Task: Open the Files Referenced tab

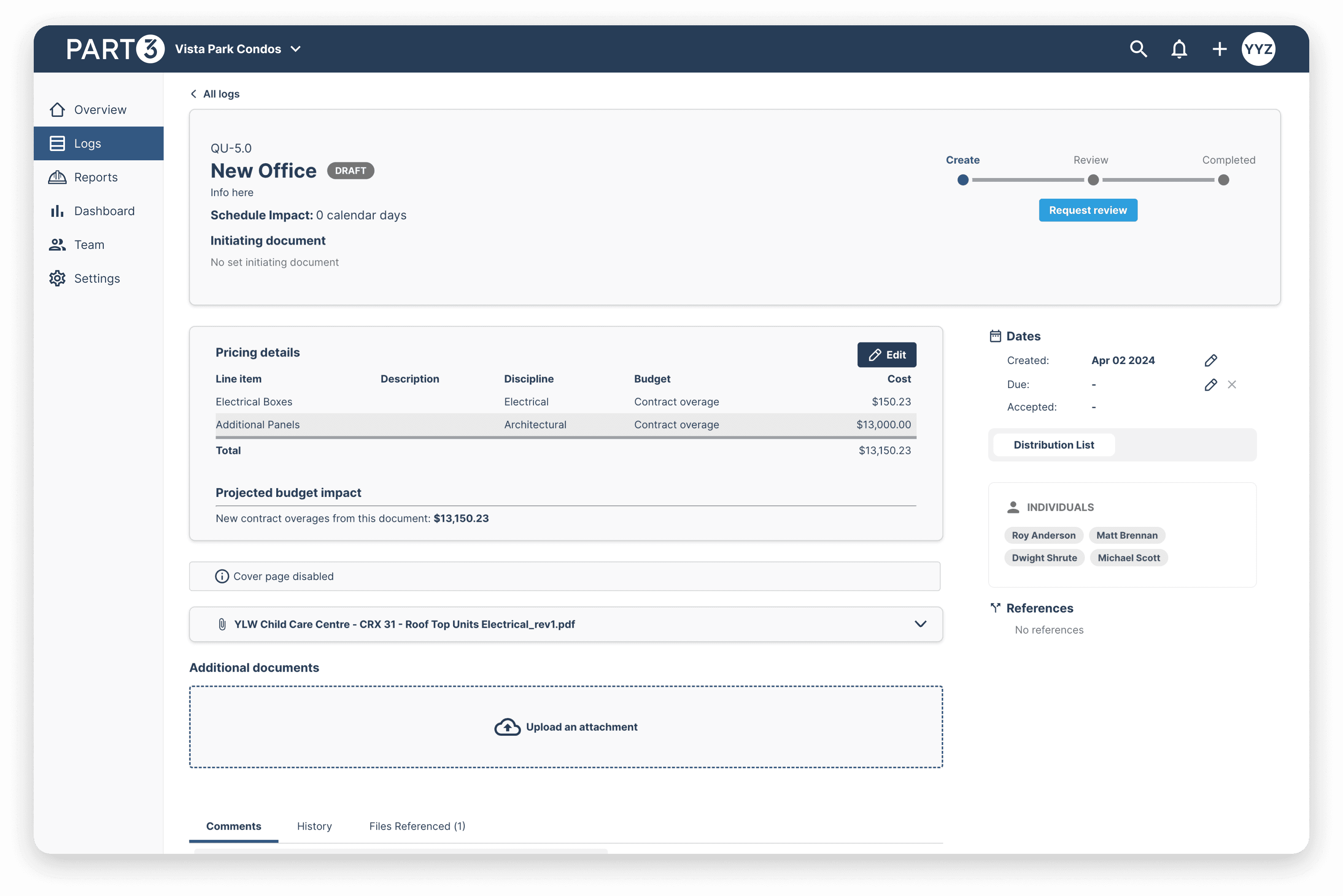Action: [417, 826]
